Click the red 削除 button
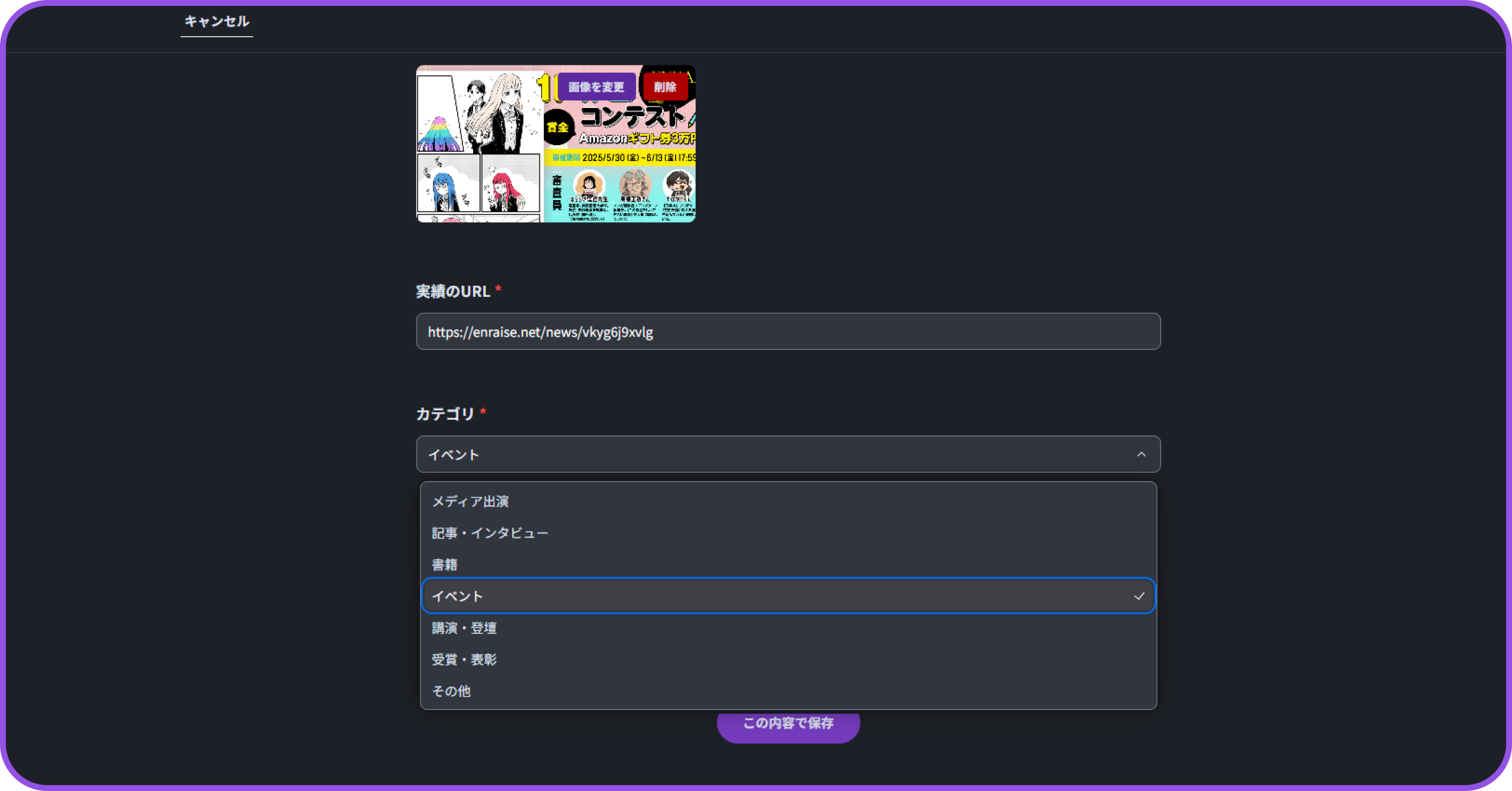 [664, 87]
